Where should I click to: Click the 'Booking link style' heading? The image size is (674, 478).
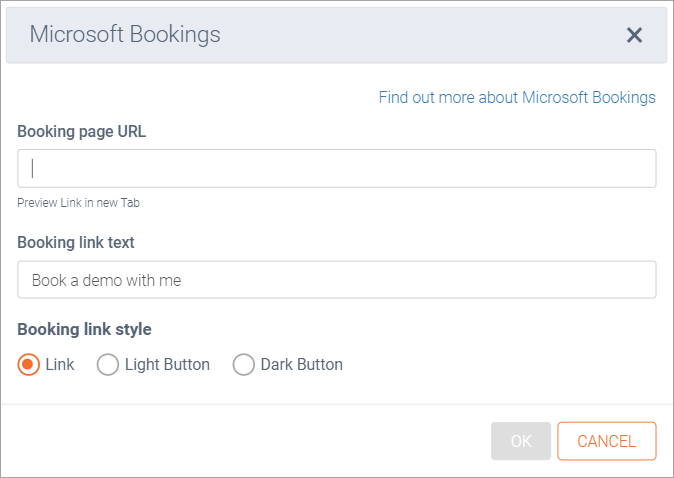85,328
